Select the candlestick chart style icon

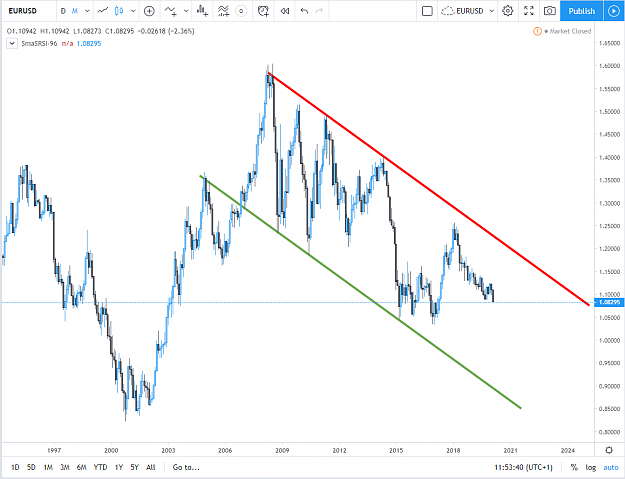[119, 11]
